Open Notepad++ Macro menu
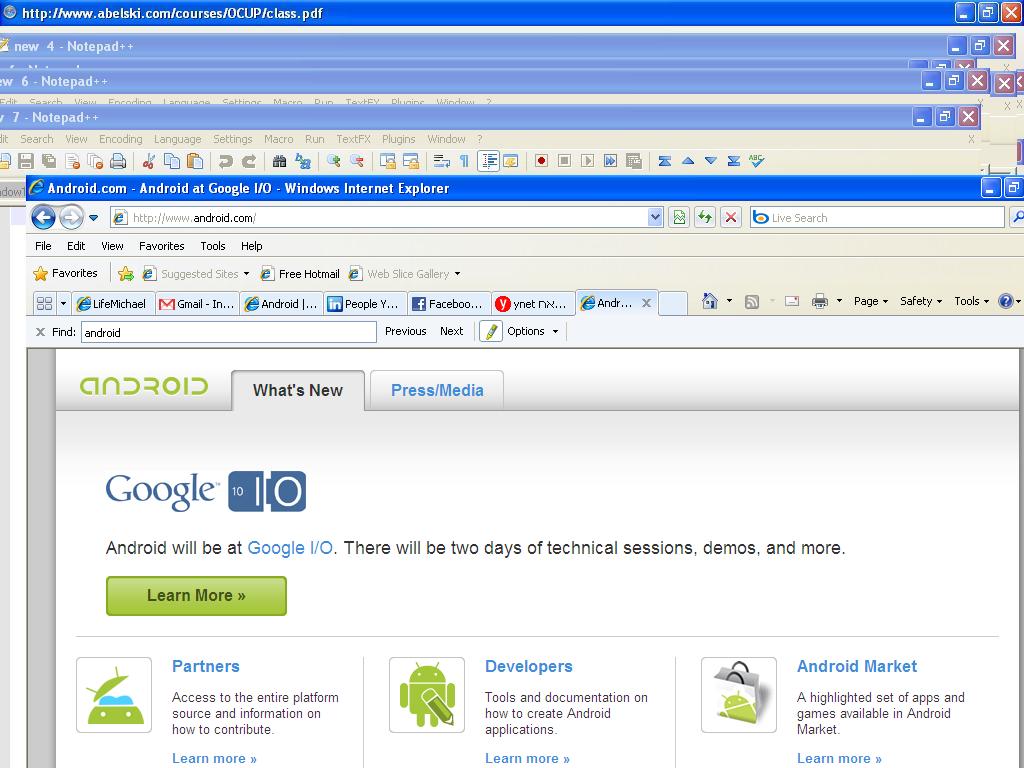Image resolution: width=1024 pixels, height=768 pixels. coord(278,139)
